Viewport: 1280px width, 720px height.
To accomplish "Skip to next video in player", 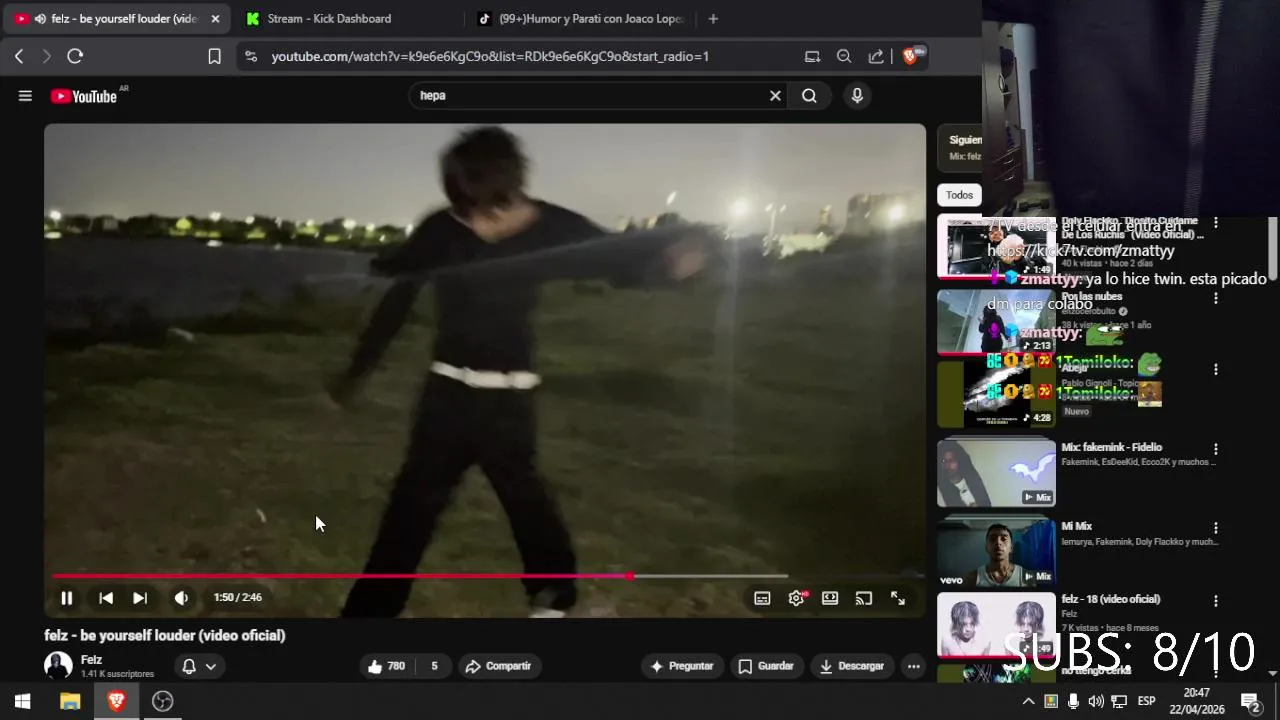I will coord(140,598).
